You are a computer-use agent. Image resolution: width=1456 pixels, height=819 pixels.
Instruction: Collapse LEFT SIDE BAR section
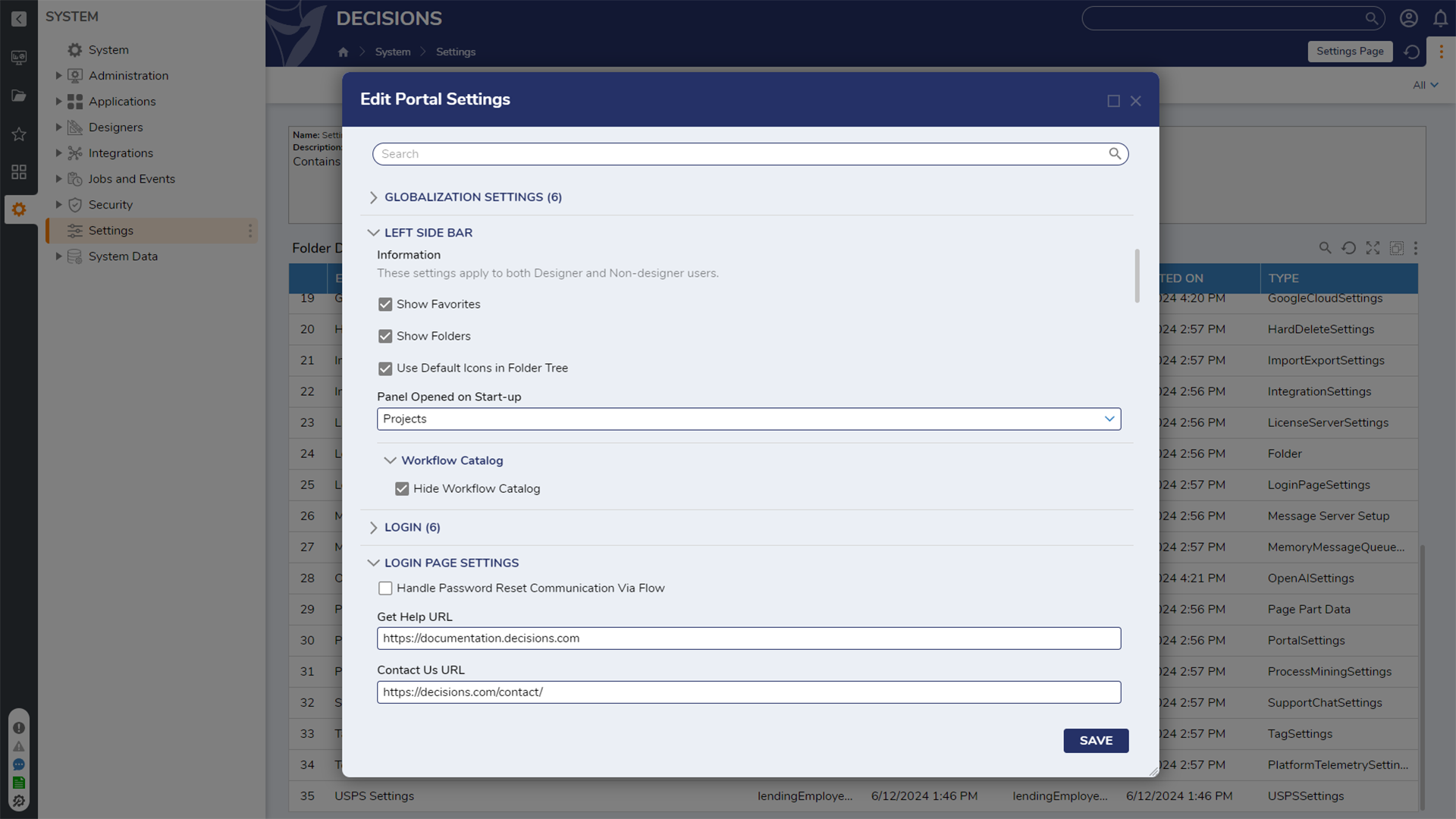[x=373, y=232]
